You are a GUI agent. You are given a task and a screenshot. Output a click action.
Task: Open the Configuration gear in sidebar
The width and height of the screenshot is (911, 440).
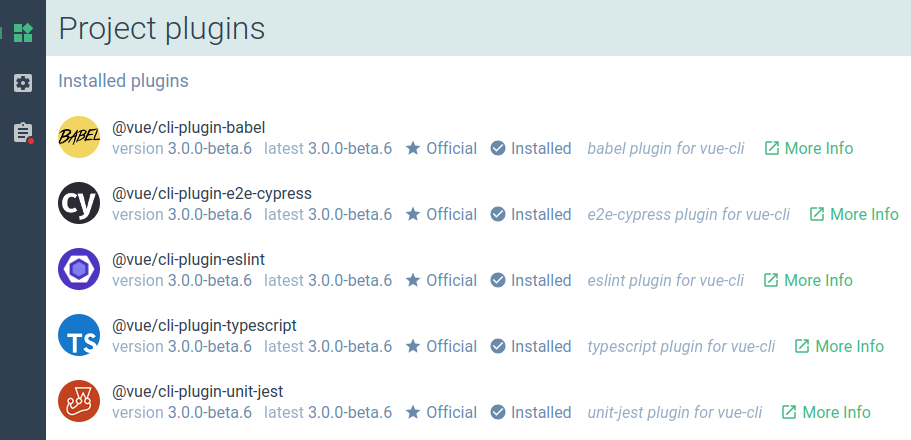point(23,83)
